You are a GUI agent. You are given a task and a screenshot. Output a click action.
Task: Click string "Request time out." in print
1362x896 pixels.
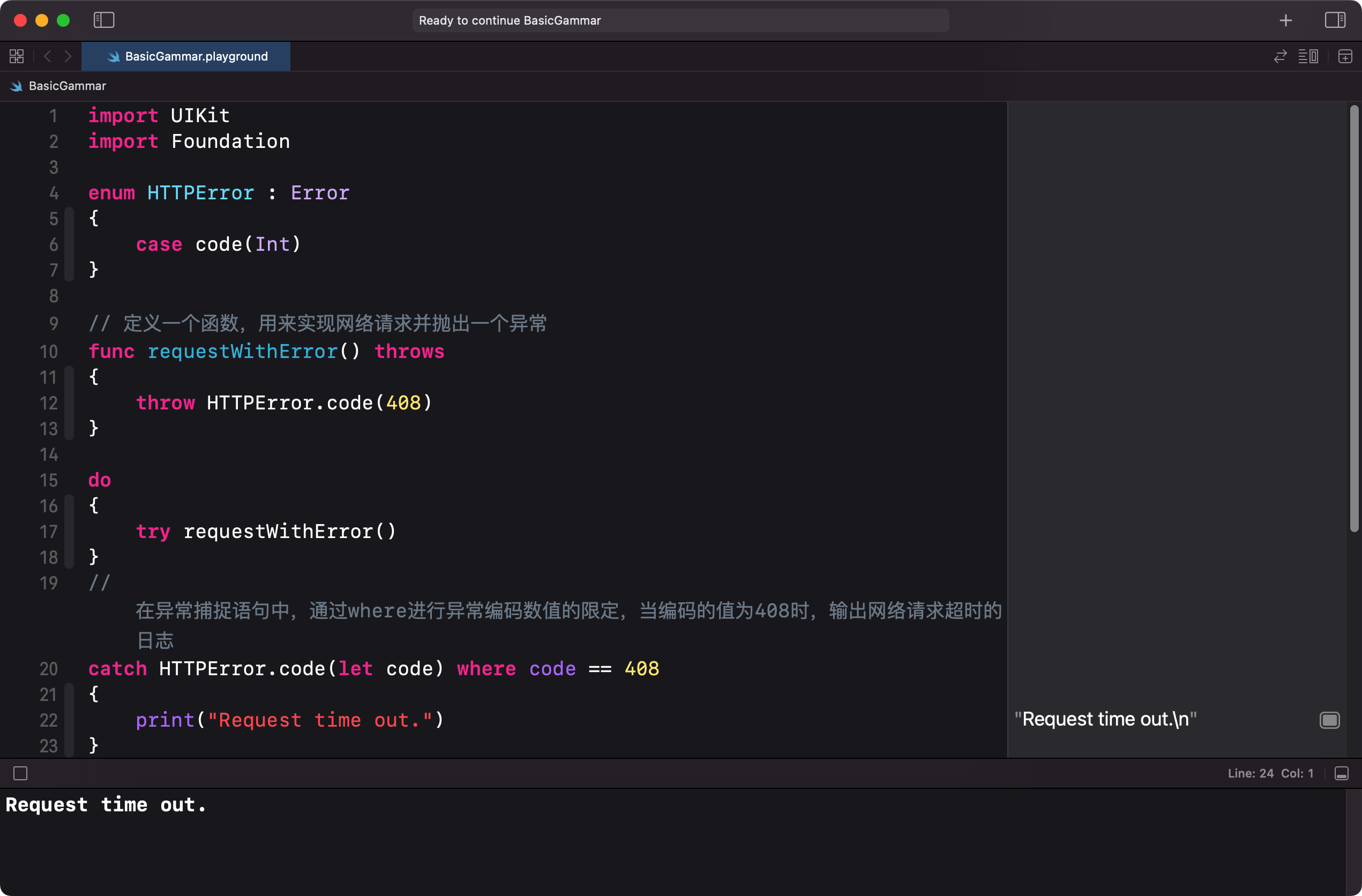320,720
